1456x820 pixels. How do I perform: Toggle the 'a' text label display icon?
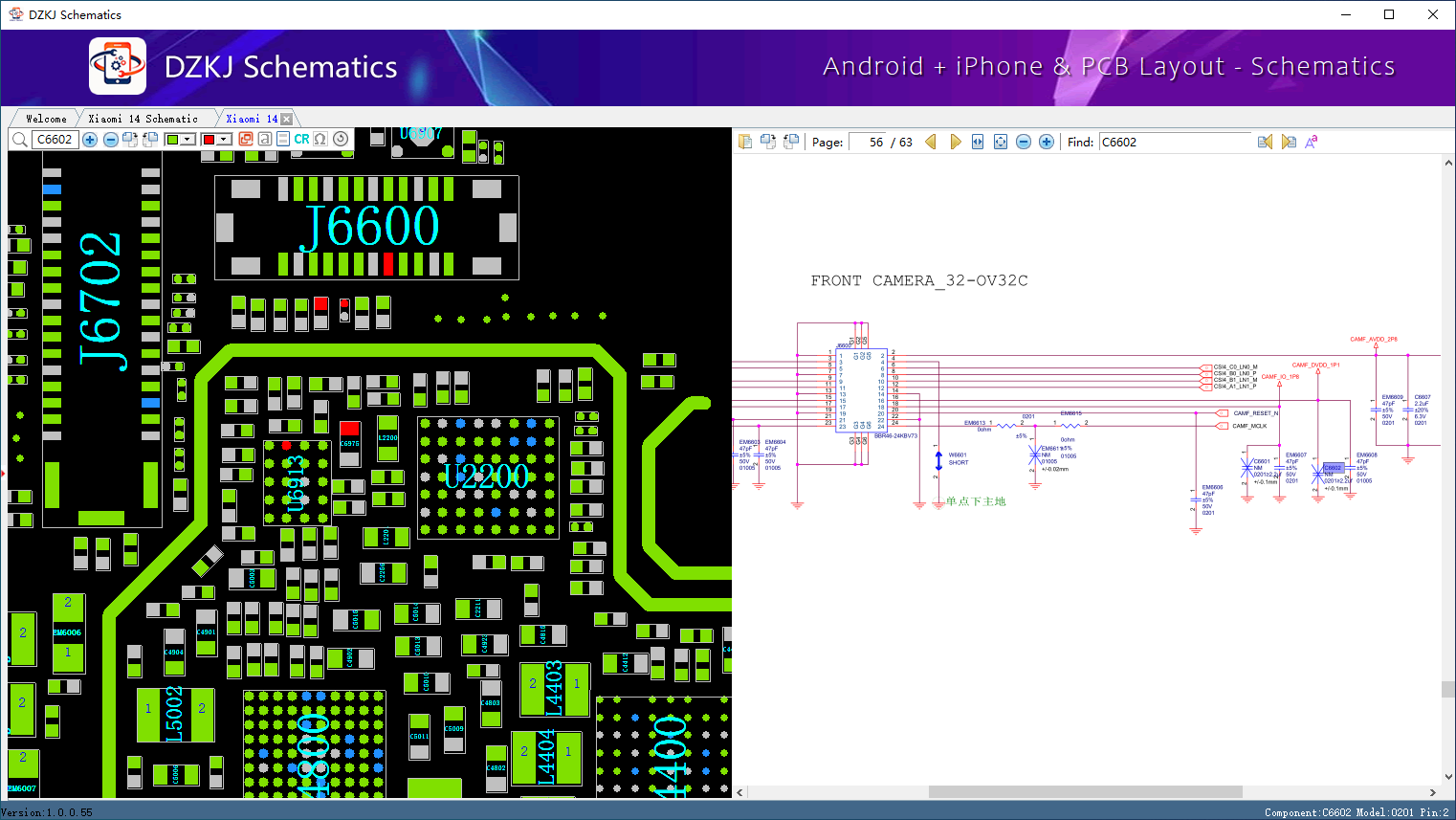265,140
